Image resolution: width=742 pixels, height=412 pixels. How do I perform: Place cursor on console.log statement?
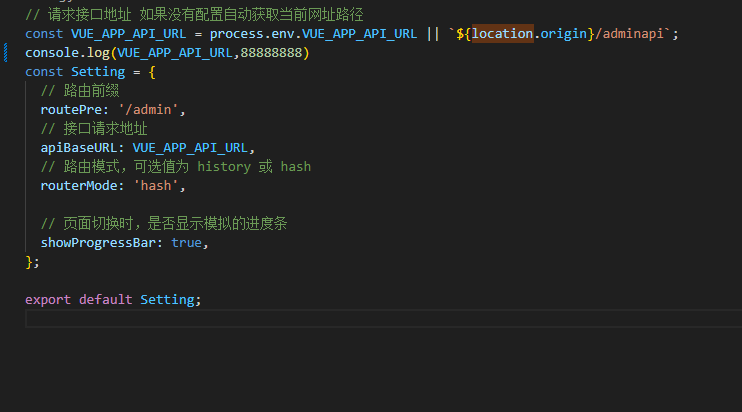pyautogui.click(x=167, y=53)
